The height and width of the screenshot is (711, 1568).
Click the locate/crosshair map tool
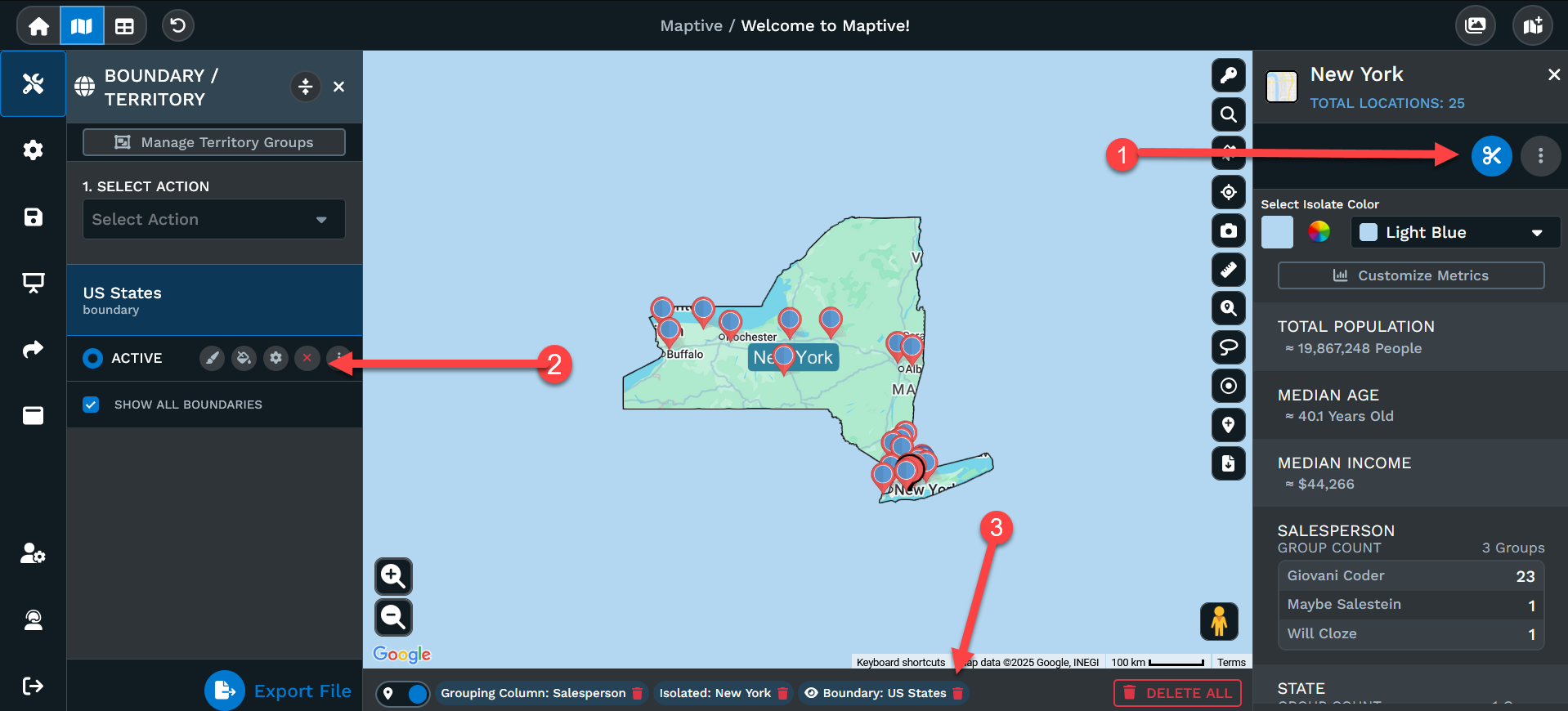1228,192
